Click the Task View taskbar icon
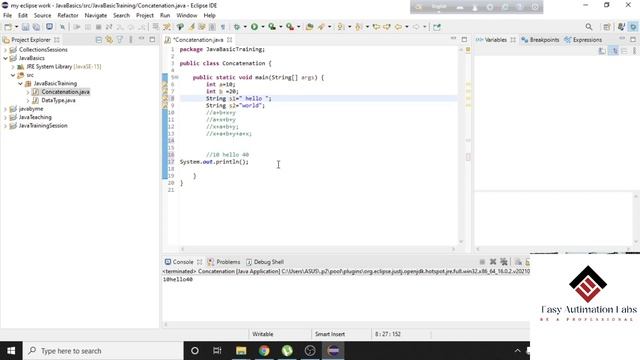Viewport: 640px width, 360px height. coord(217,351)
